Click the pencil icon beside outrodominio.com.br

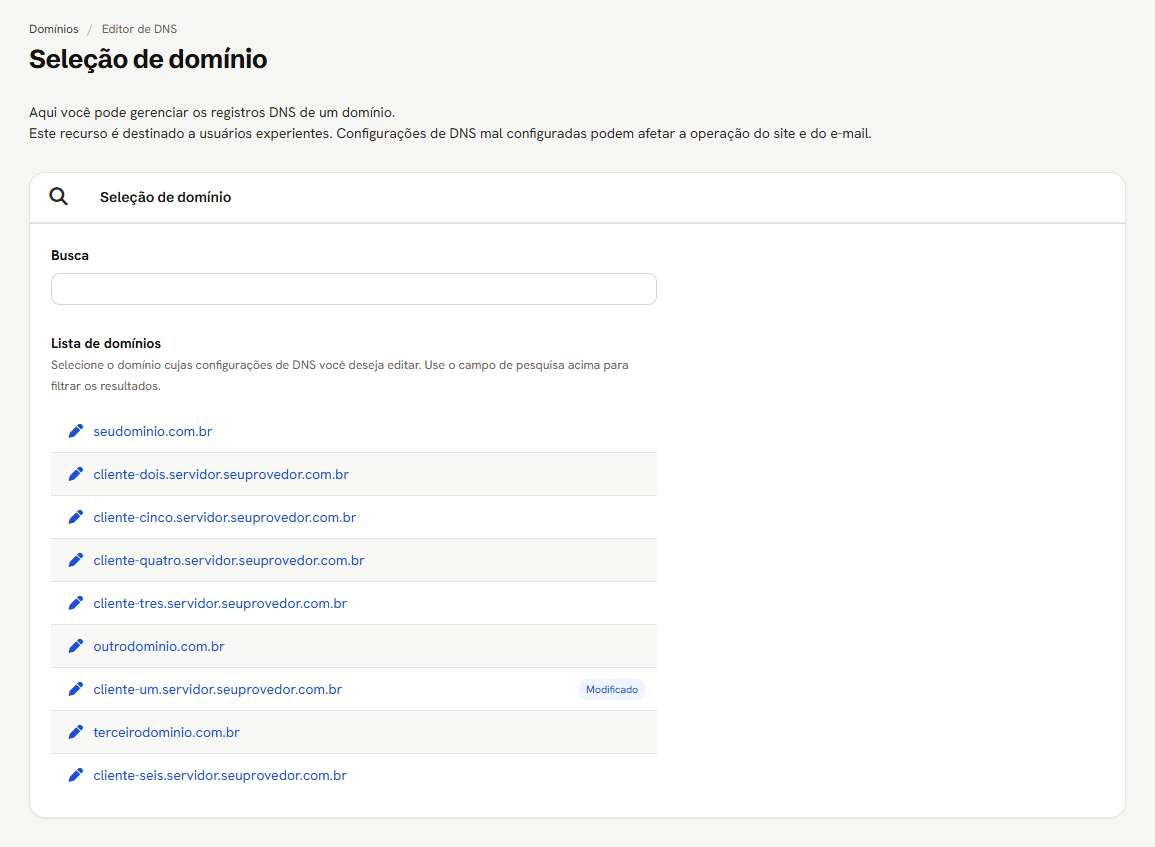click(76, 646)
